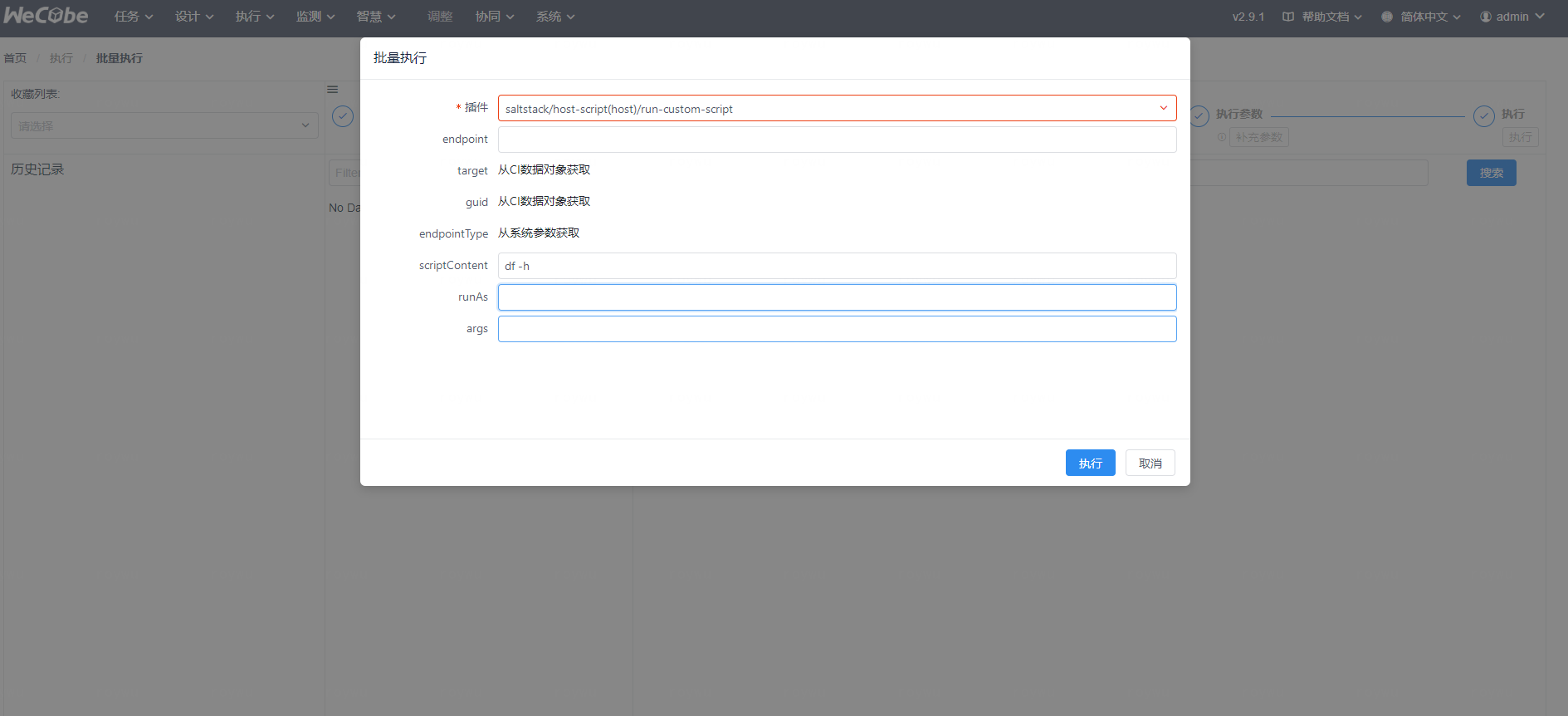Focus the endpoint input field
This screenshot has width=1568, height=716.
[837, 140]
